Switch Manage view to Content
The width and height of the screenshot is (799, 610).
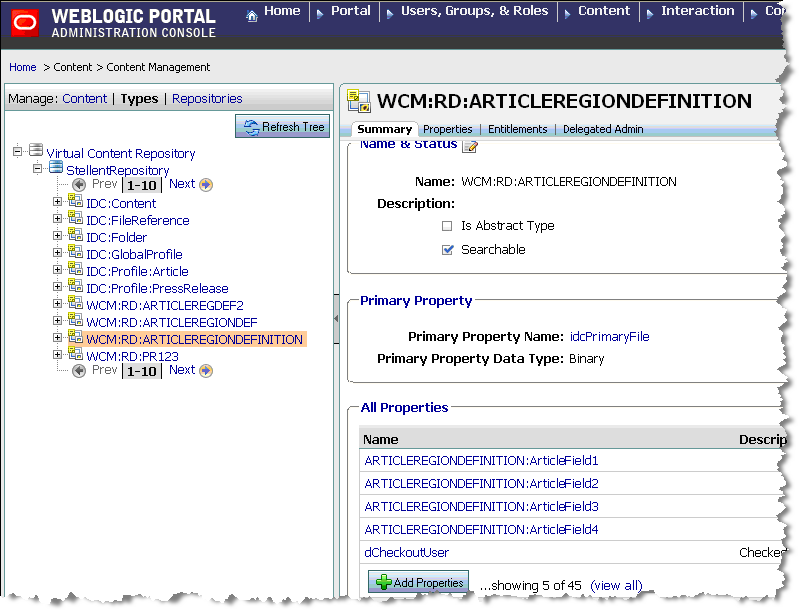coord(85,99)
